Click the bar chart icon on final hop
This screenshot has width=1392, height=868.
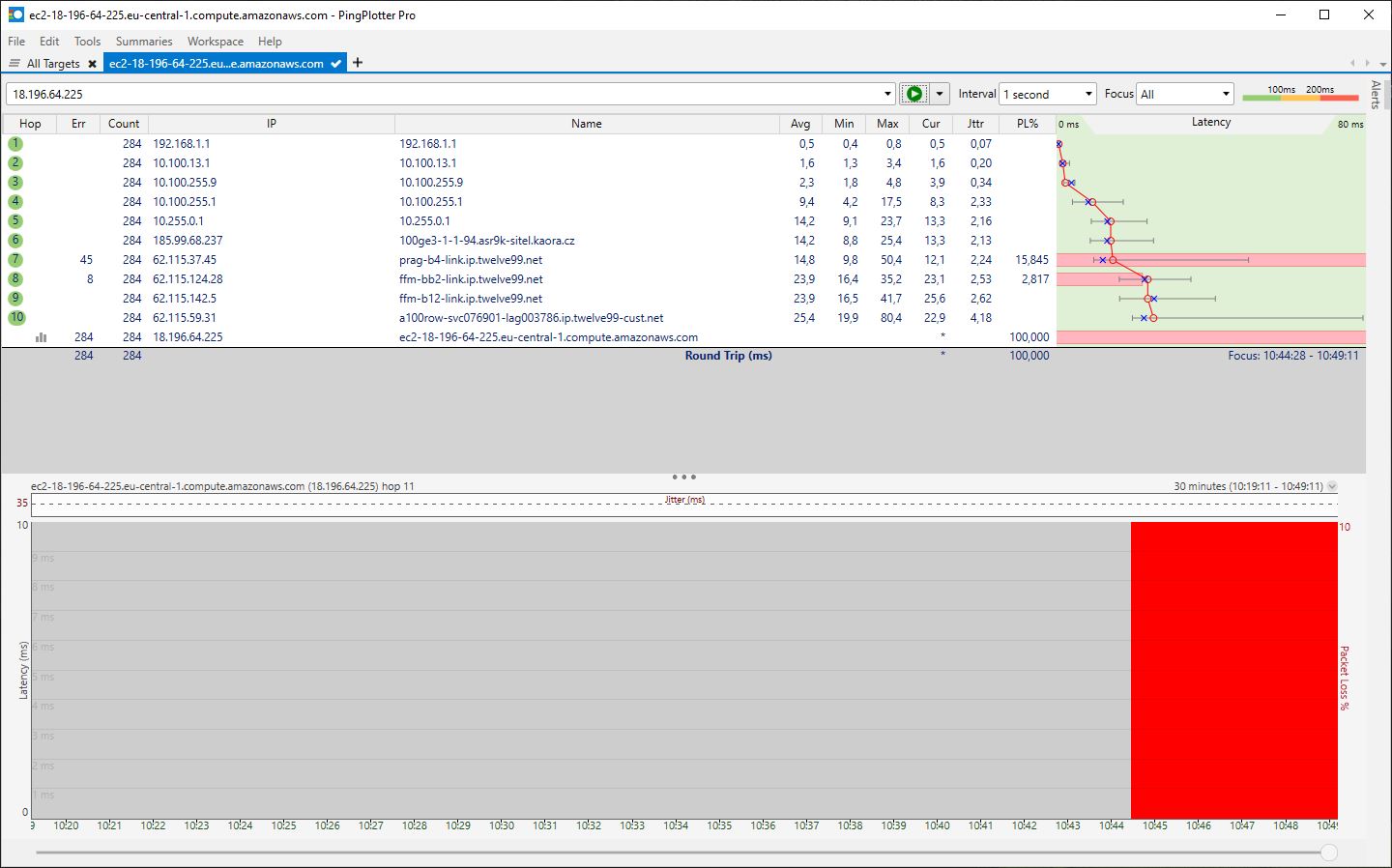(x=41, y=337)
